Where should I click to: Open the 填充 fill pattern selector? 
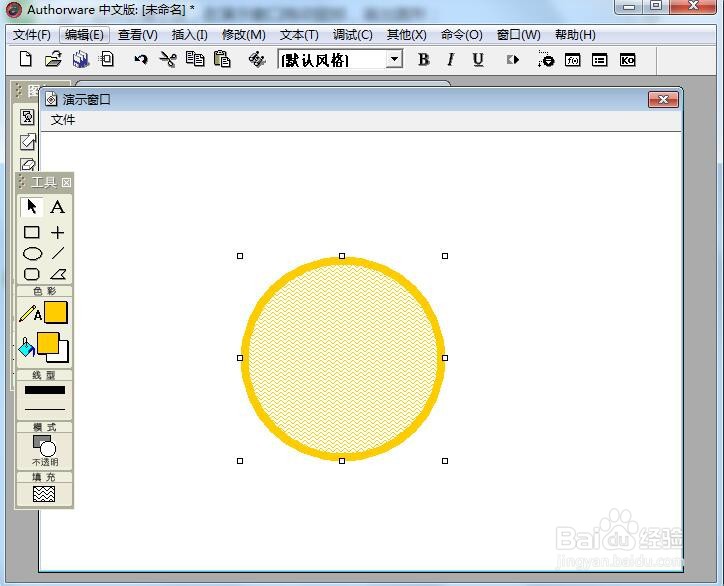pyautogui.click(x=44, y=494)
